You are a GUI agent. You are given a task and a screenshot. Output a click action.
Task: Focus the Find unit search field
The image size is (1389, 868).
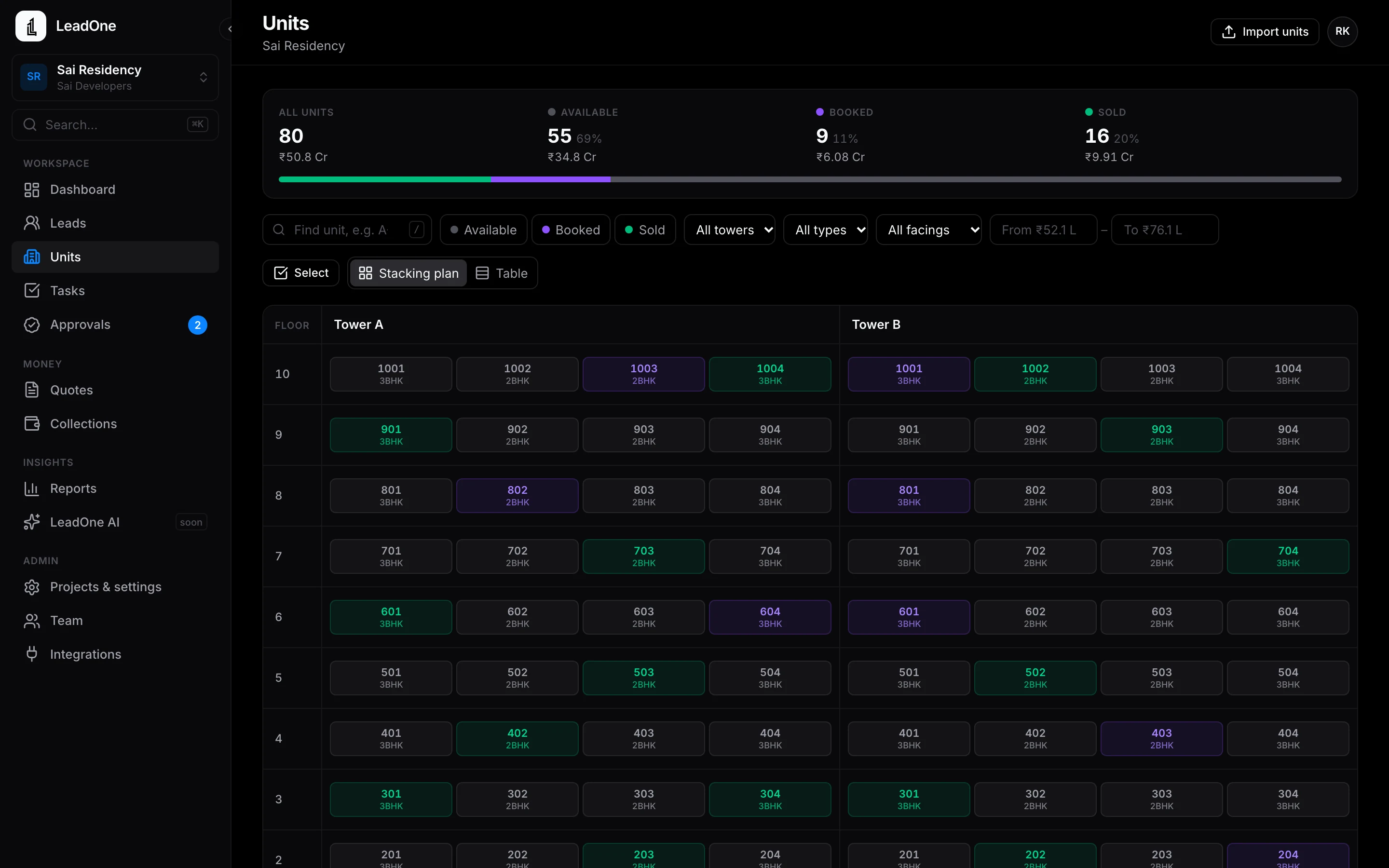click(x=347, y=230)
